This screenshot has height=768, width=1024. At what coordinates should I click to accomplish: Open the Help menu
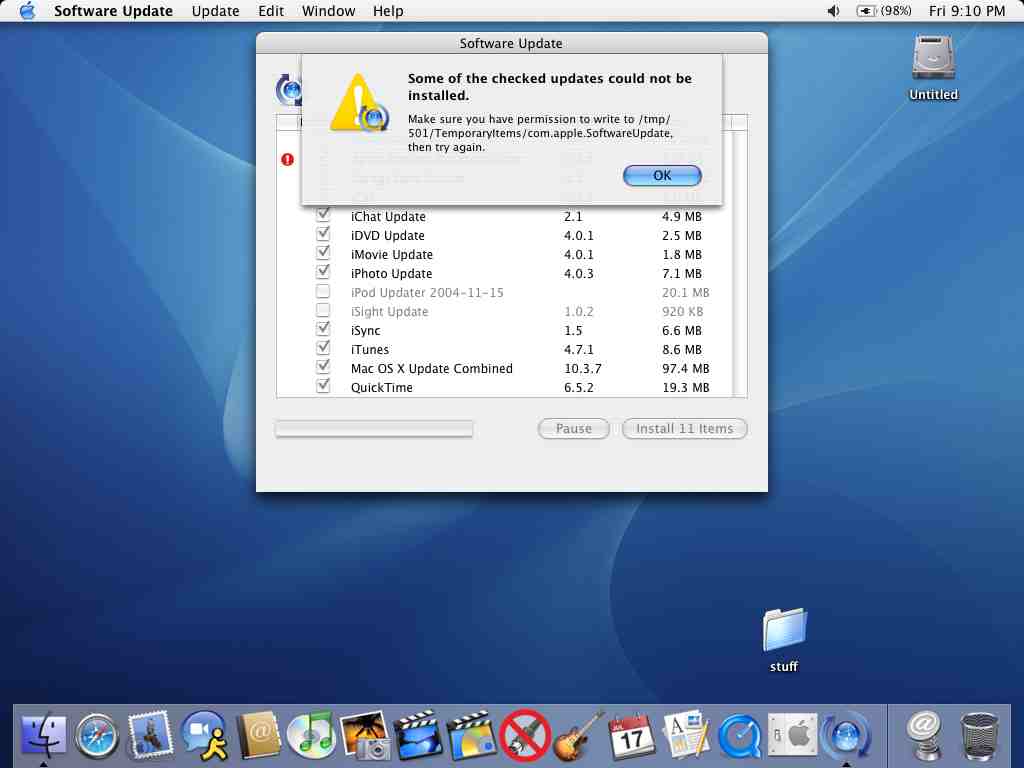click(x=388, y=11)
